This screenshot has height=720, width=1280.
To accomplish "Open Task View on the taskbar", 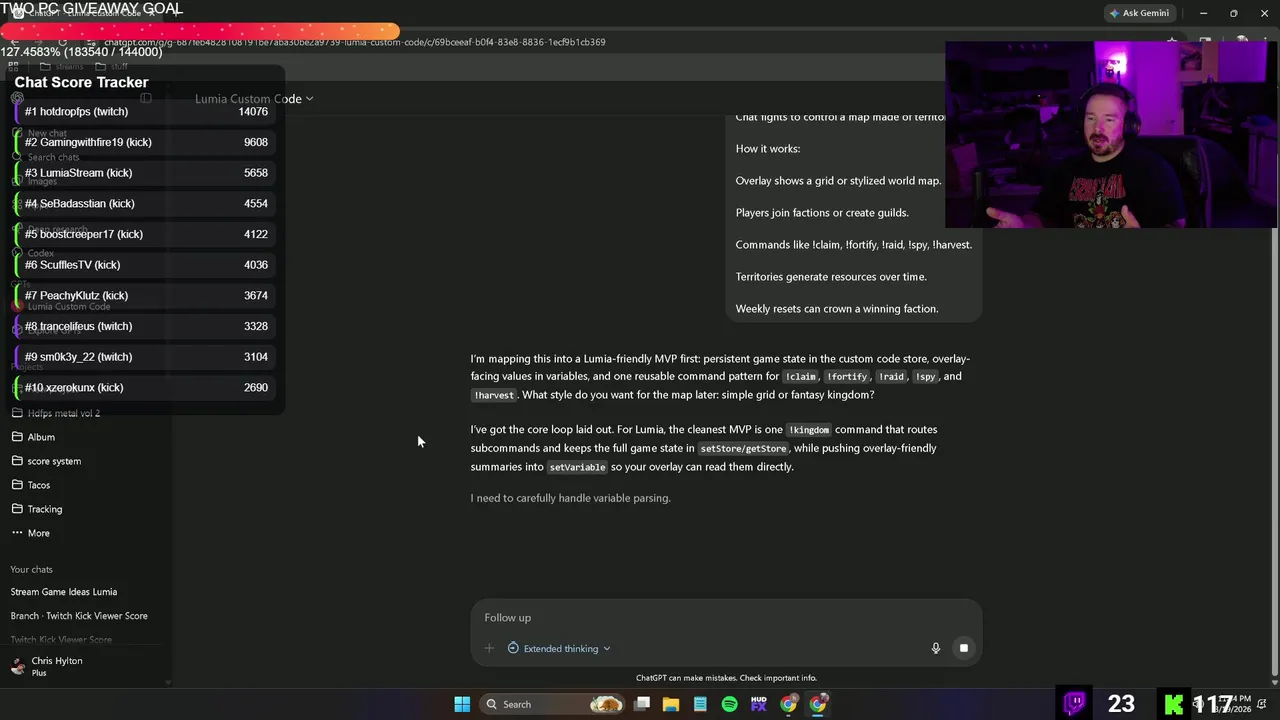I will pos(642,704).
